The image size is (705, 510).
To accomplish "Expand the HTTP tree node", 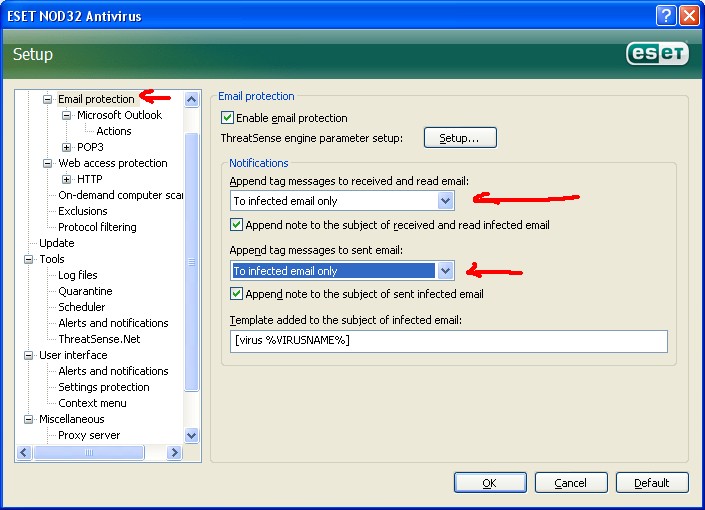I will tap(66, 179).
